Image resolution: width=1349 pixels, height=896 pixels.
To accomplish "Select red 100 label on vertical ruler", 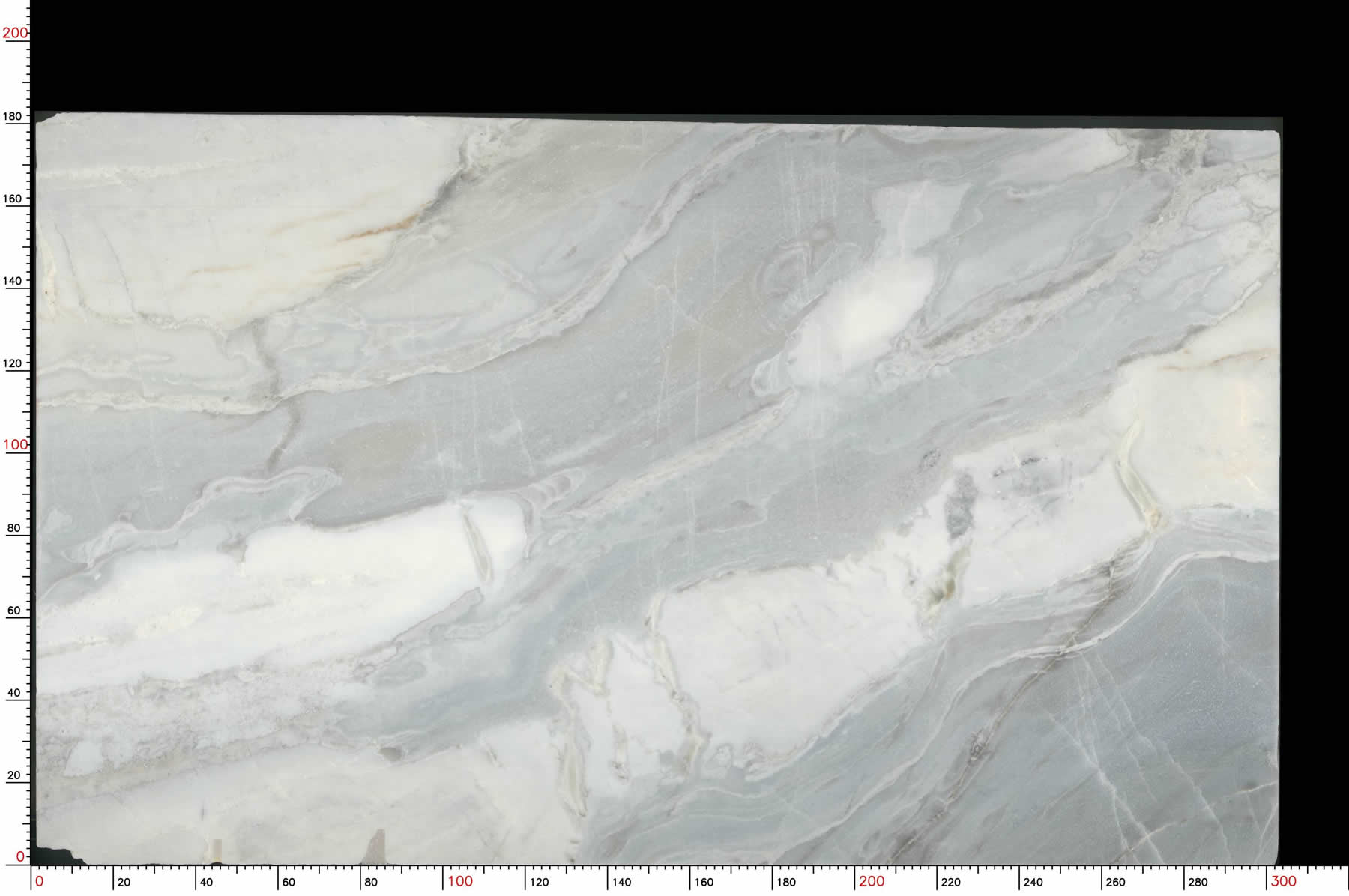I will (14, 444).
